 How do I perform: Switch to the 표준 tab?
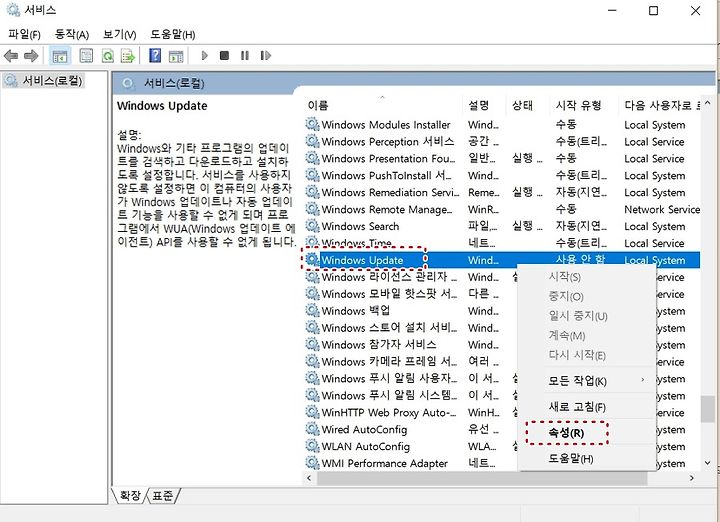point(162,495)
